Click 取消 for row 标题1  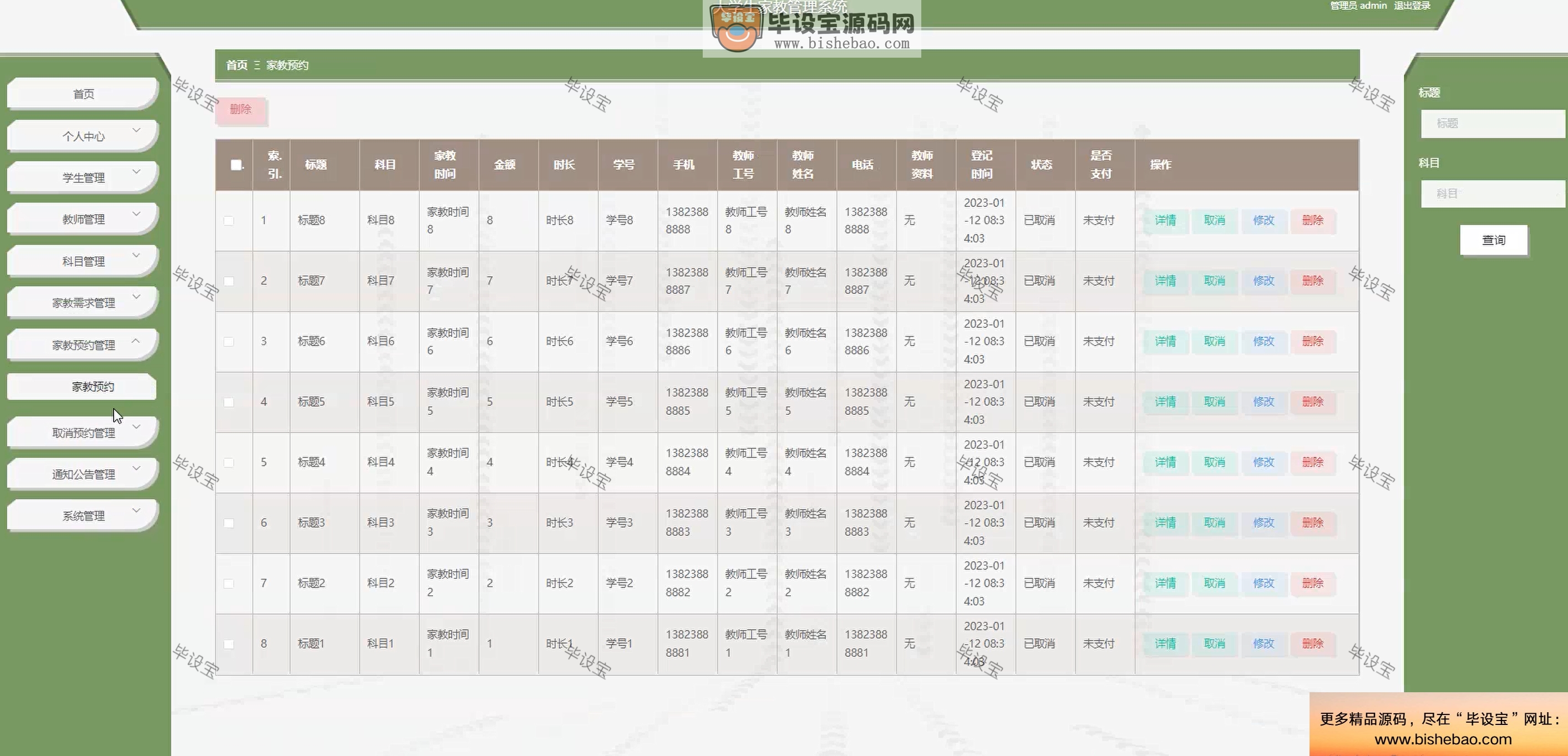pyautogui.click(x=1214, y=643)
